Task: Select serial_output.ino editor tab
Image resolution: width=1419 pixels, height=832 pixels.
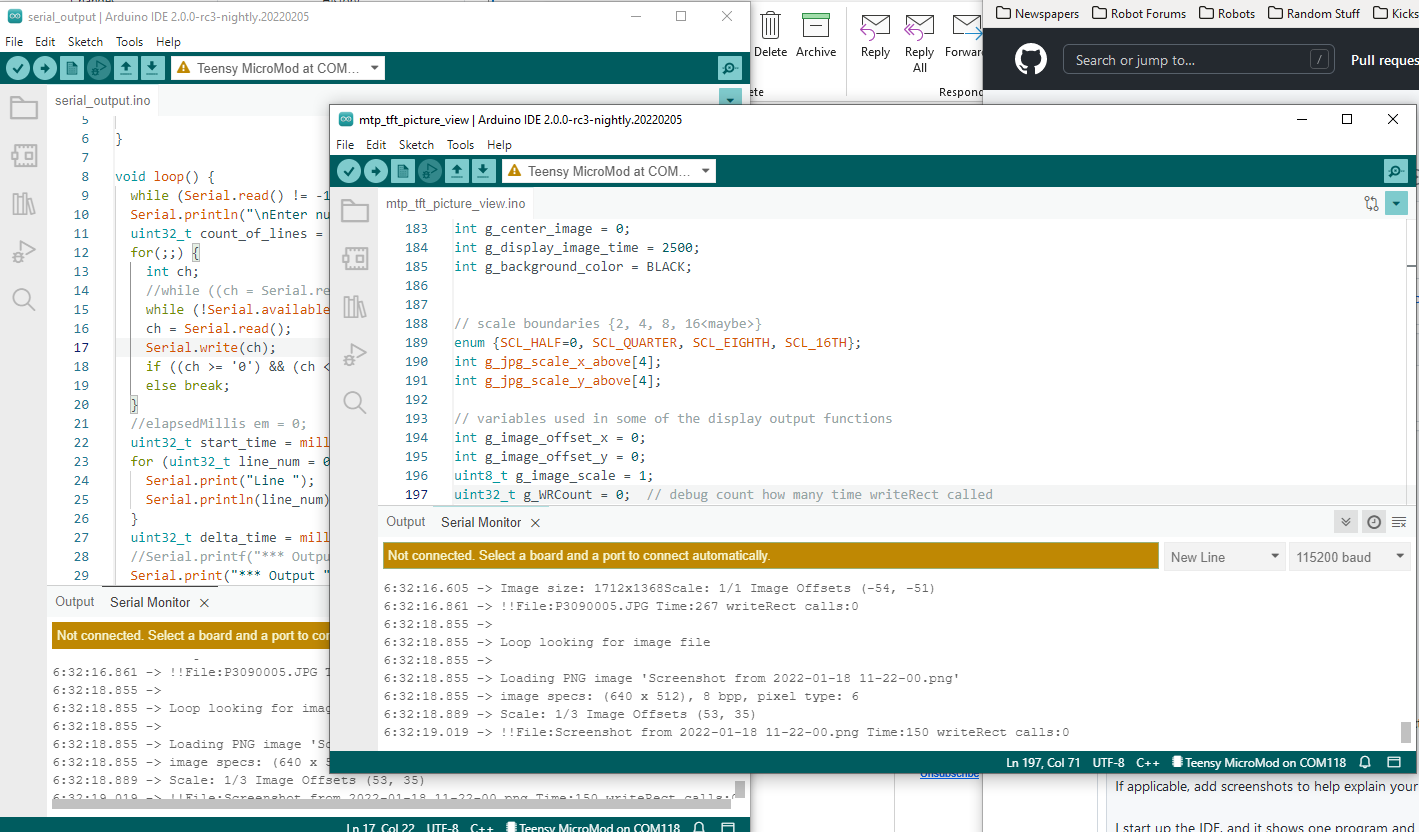Action: (x=103, y=101)
